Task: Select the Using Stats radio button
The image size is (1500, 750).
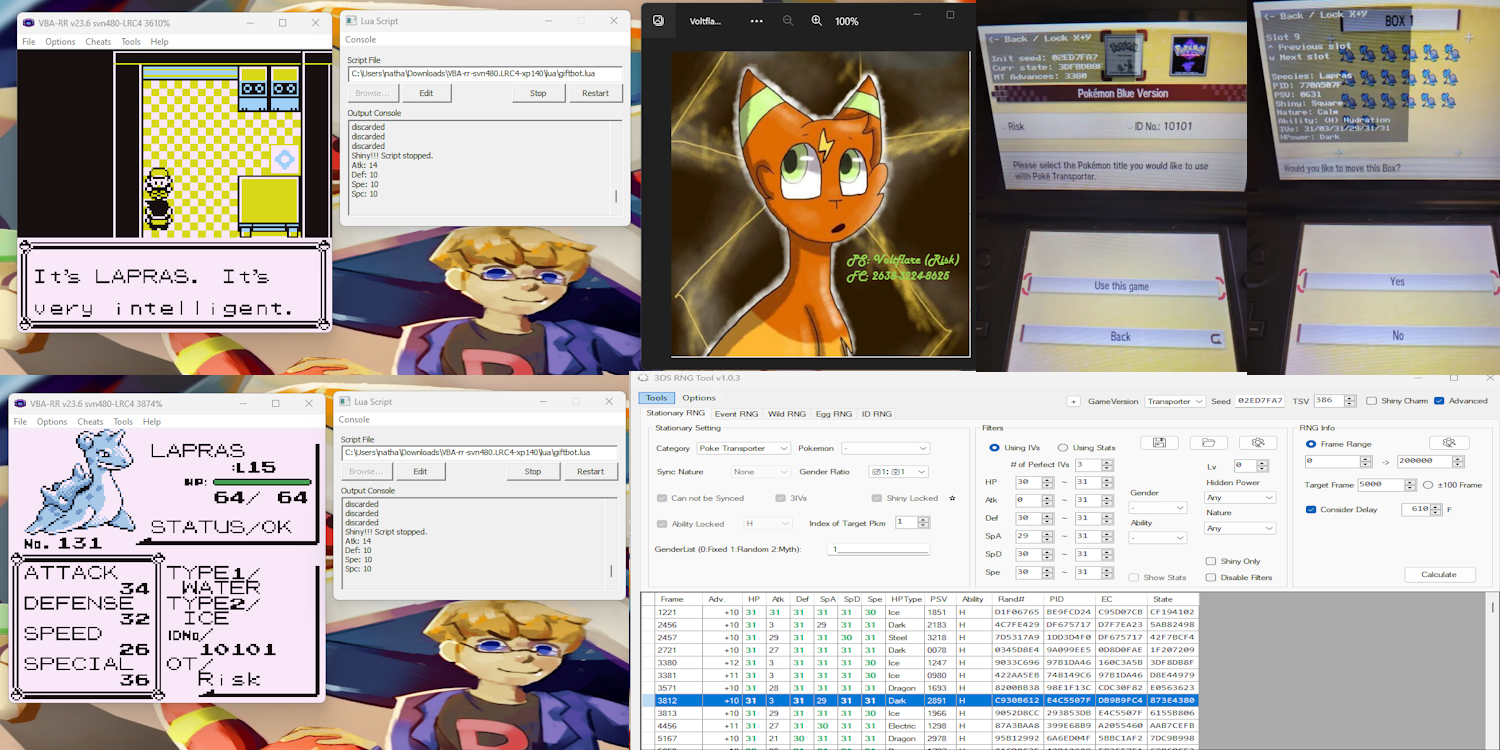Action: pyautogui.click(x=1062, y=447)
